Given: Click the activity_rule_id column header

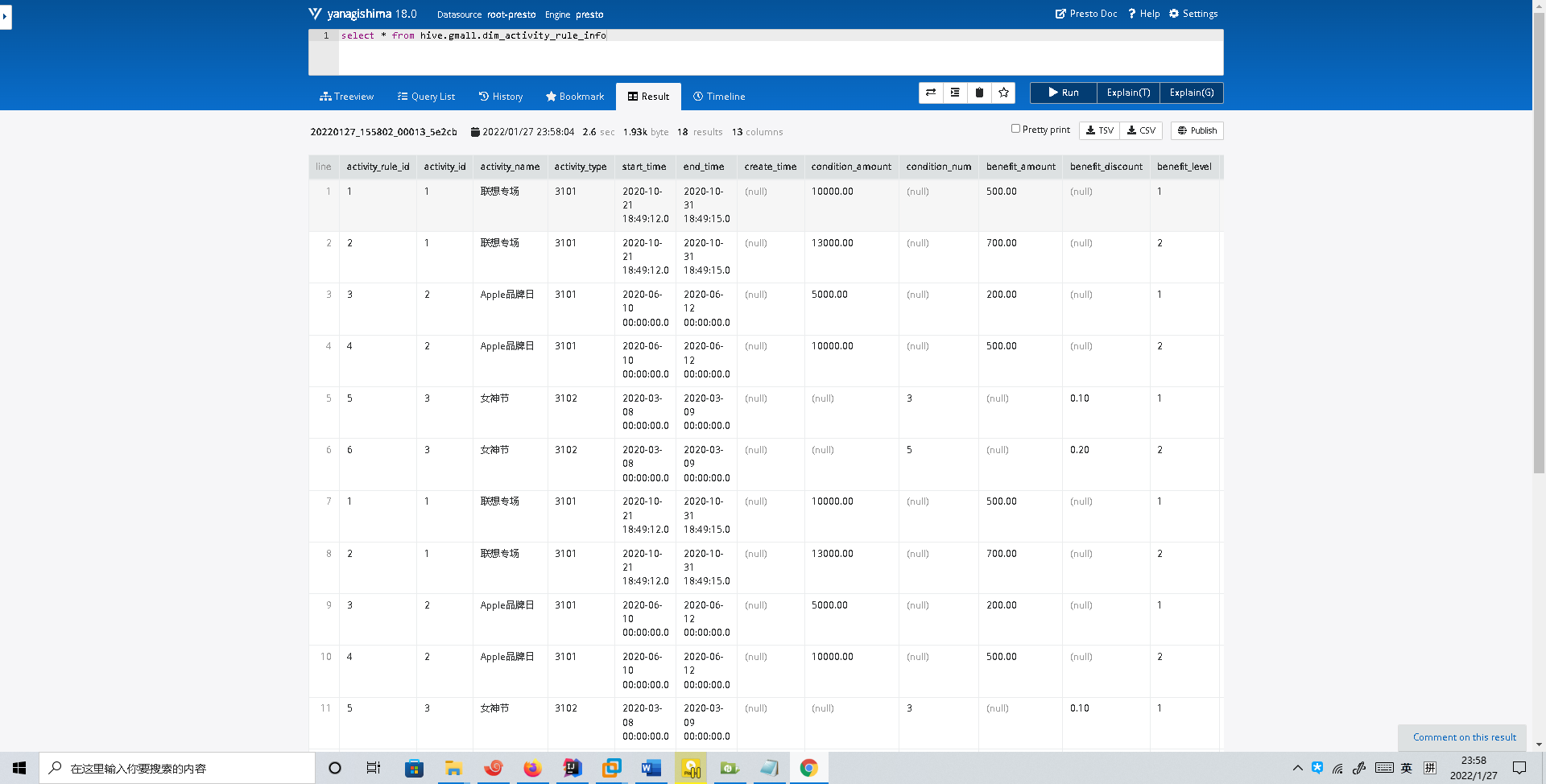Looking at the screenshot, I should click(378, 167).
